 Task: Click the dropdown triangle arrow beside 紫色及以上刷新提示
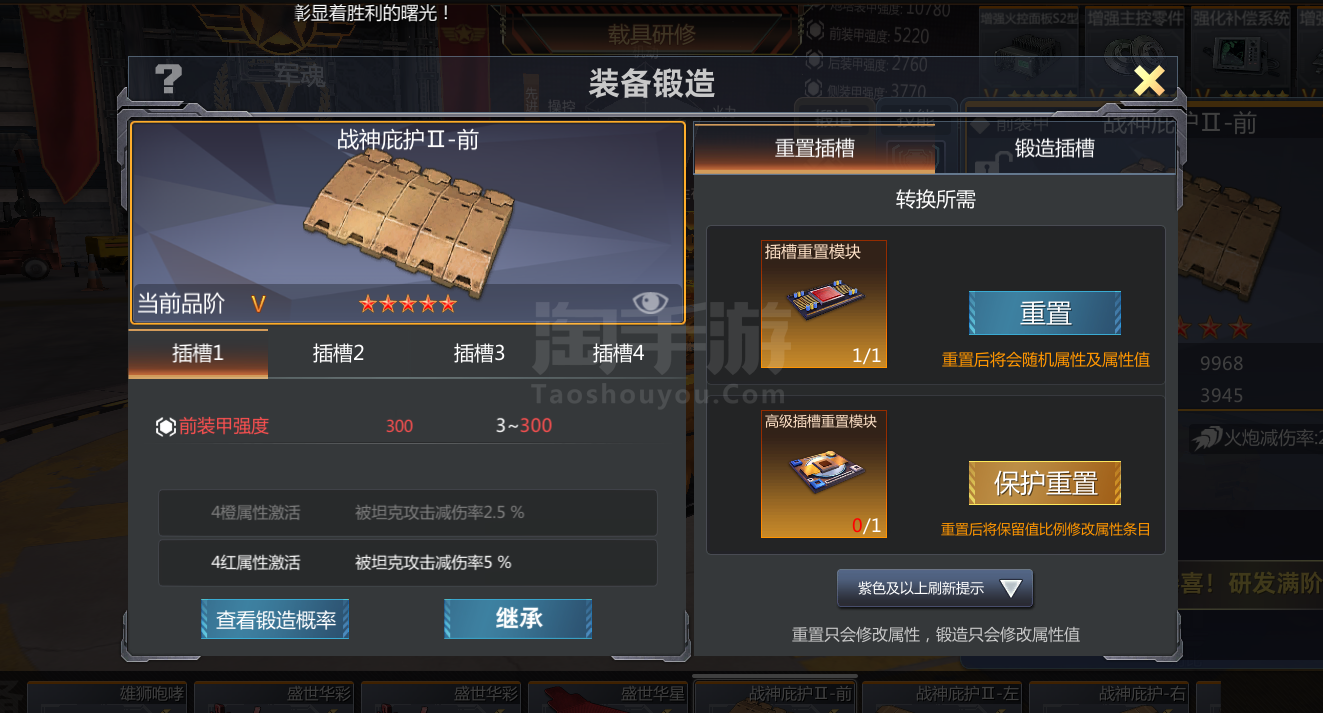click(x=1011, y=589)
